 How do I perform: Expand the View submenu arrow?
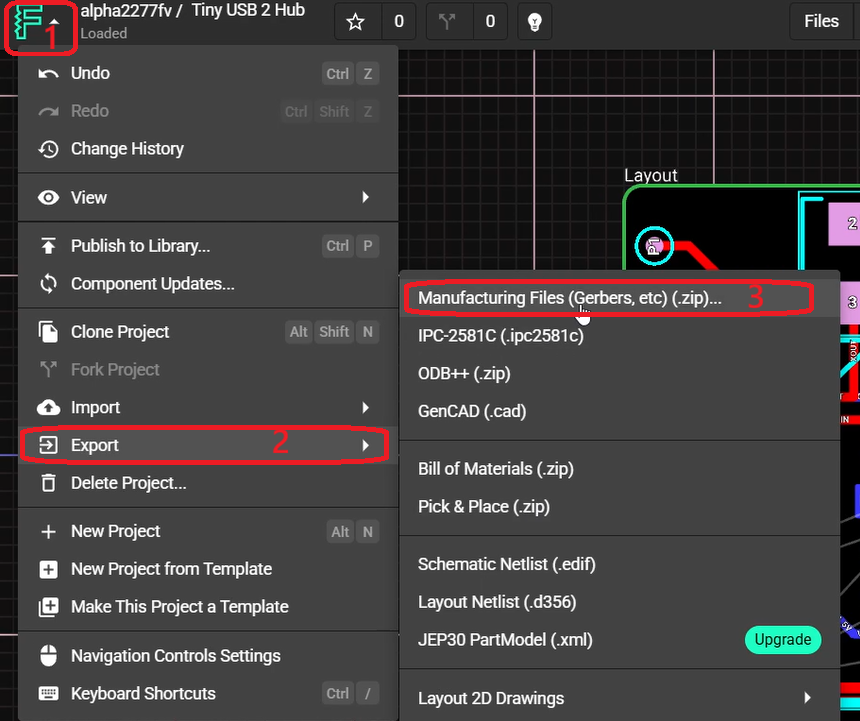(x=366, y=197)
